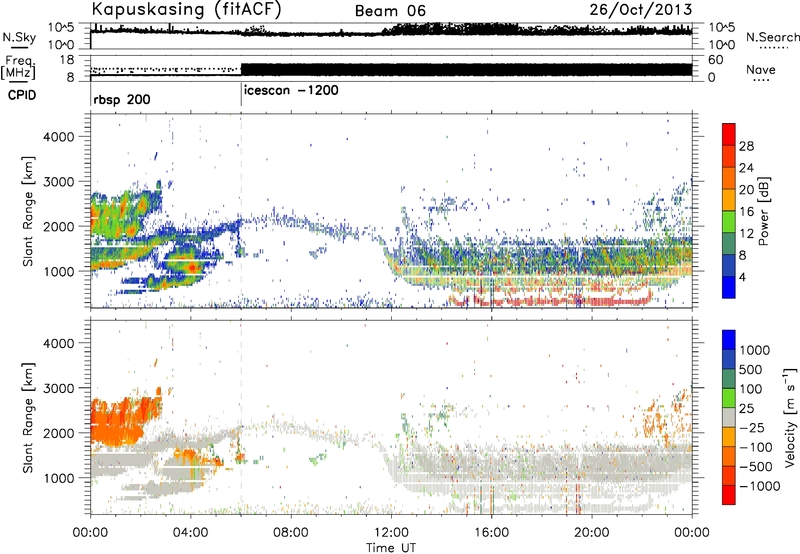Click the date '26/Oct/2013'

pos(641,9)
